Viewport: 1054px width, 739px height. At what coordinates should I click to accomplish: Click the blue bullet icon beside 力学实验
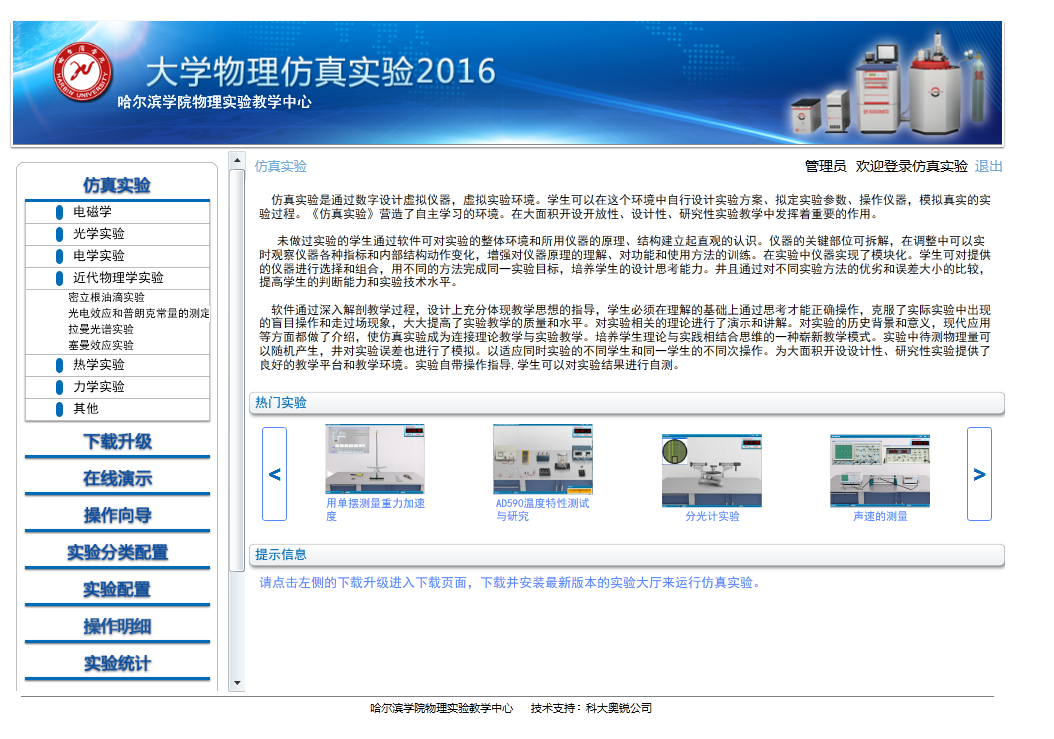60,388
